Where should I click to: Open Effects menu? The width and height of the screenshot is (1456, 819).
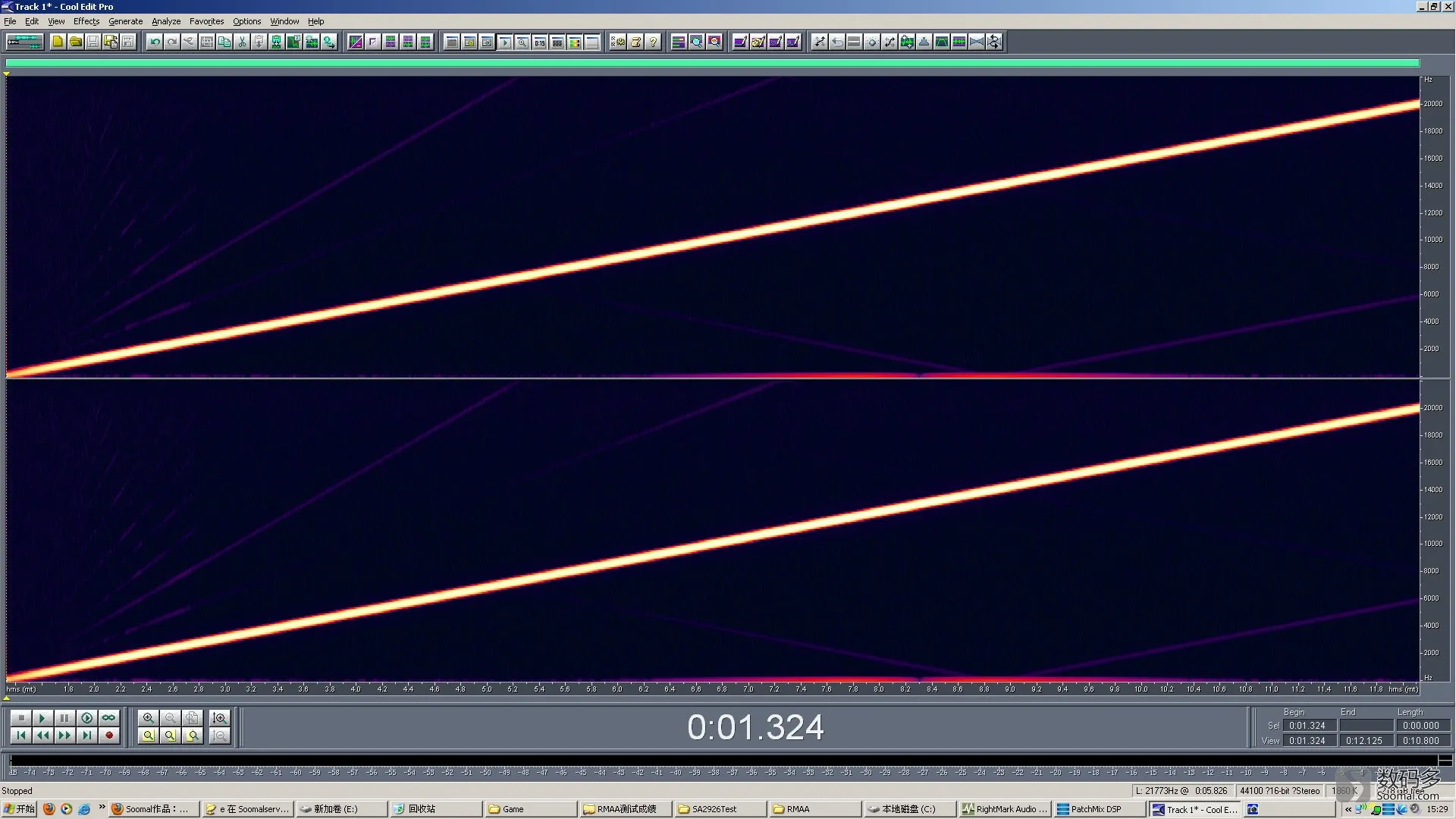point(86,21)
